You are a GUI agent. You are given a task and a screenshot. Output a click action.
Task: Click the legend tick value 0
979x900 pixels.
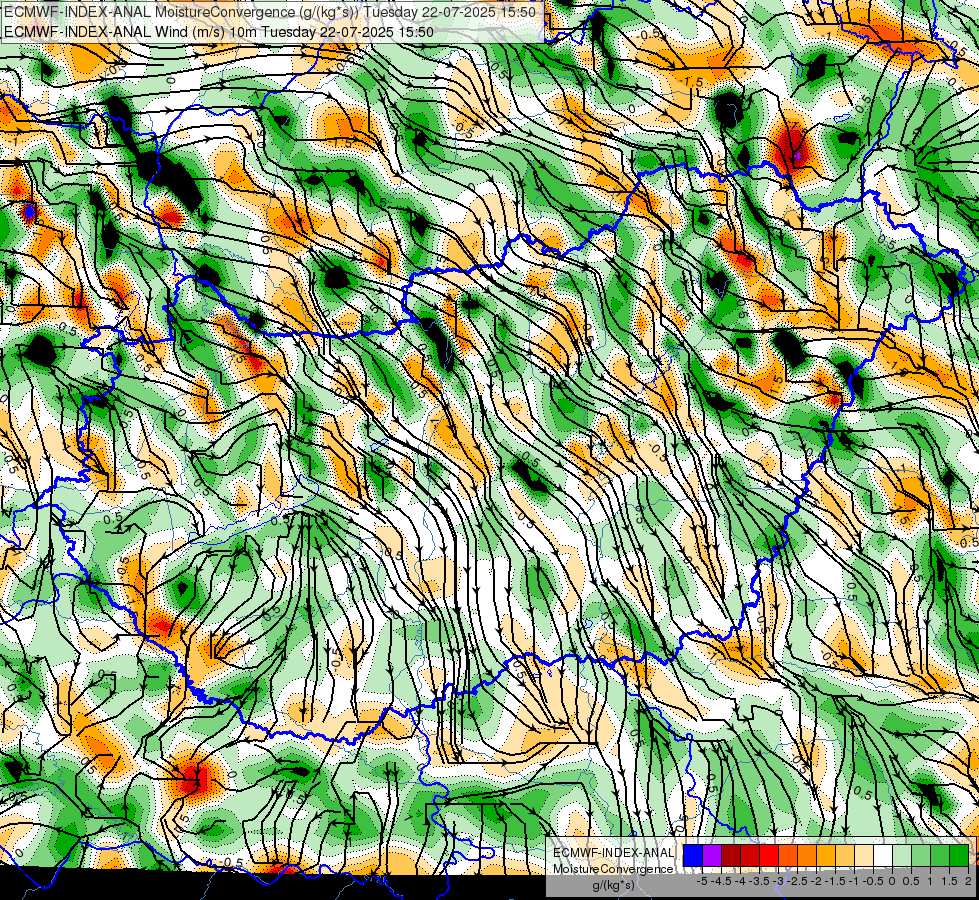click(892, 881)
